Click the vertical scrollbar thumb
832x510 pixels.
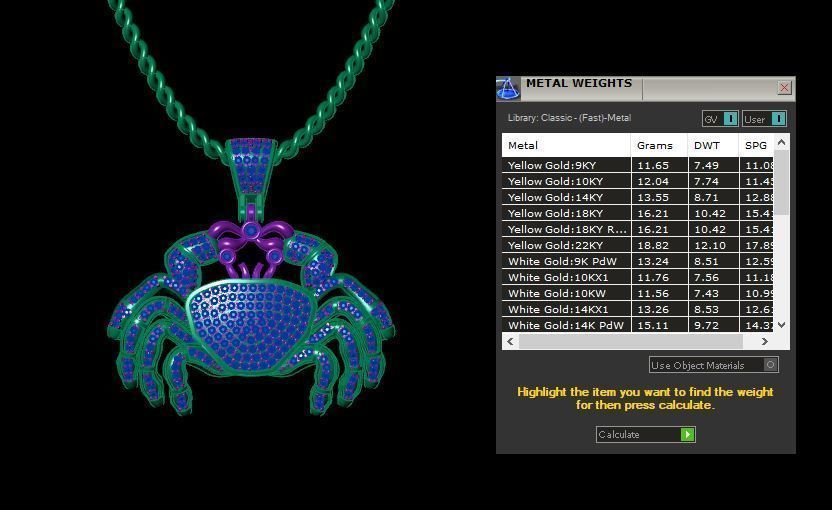781,183
